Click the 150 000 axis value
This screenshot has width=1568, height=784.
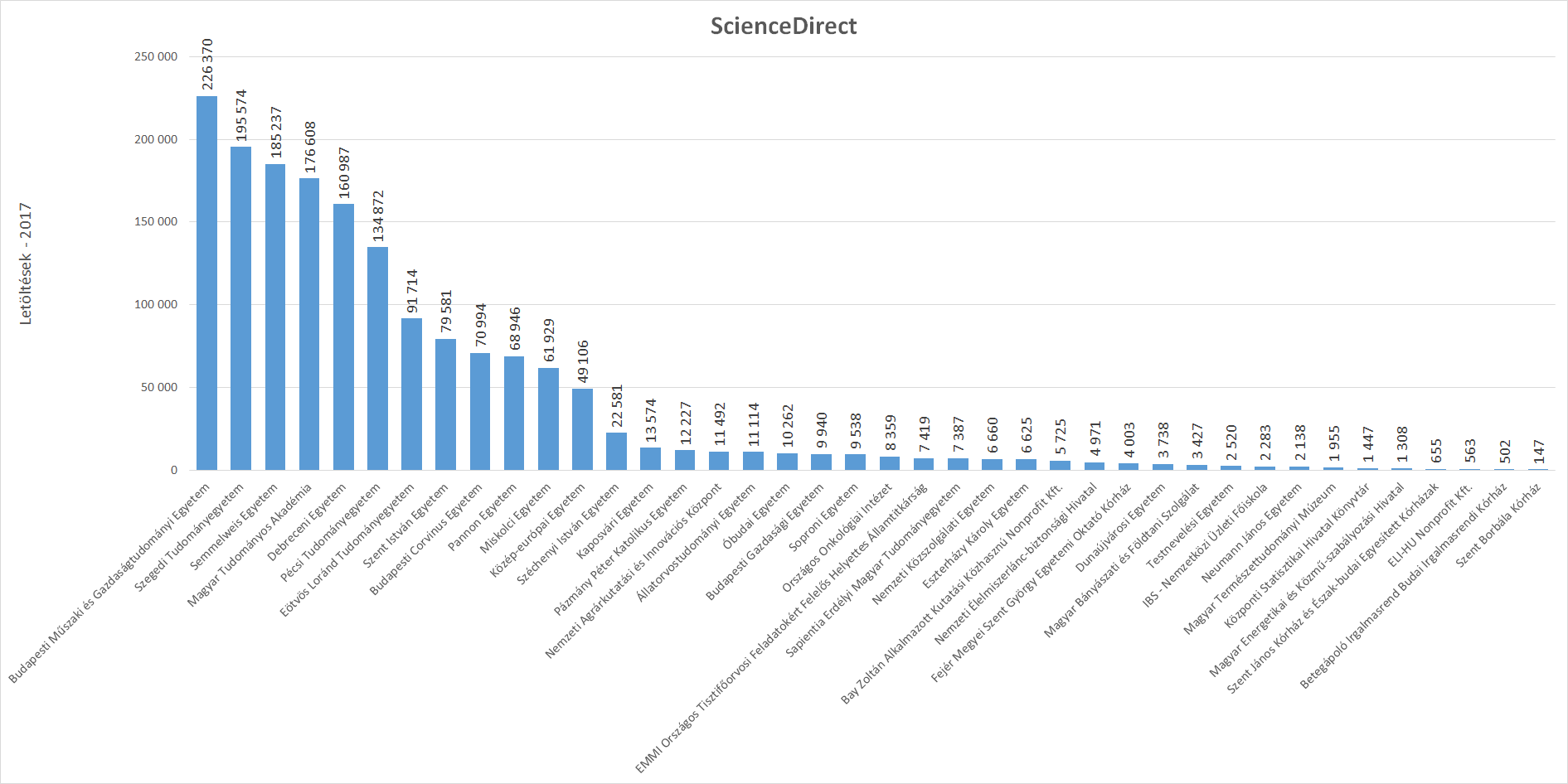[156, 221]
